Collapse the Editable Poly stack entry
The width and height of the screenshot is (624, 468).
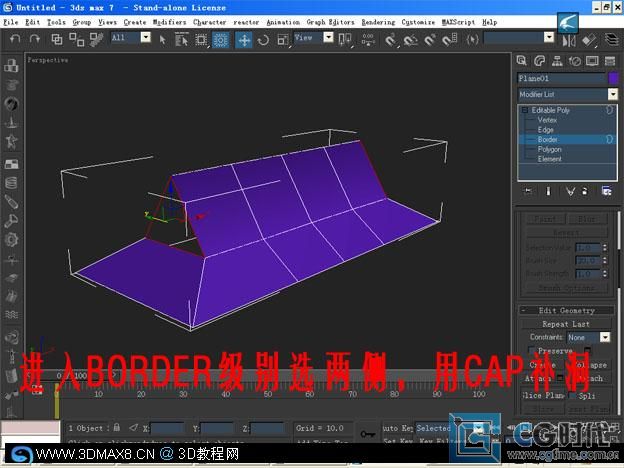coord(525,110)
